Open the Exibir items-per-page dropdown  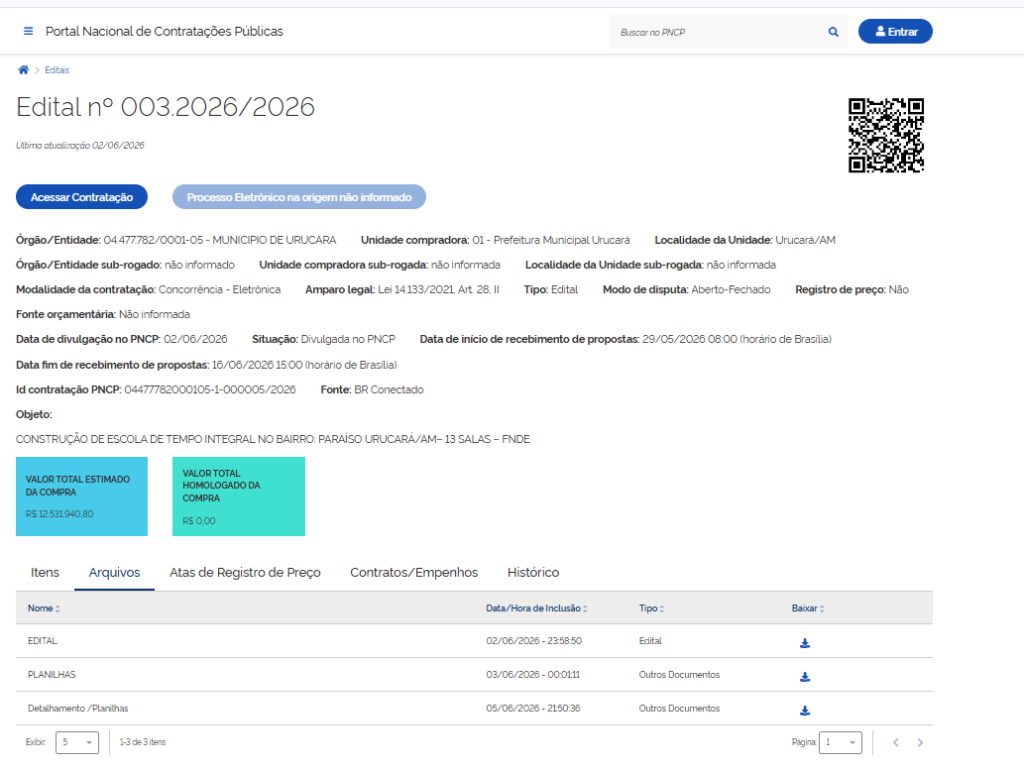coord(77,742)
